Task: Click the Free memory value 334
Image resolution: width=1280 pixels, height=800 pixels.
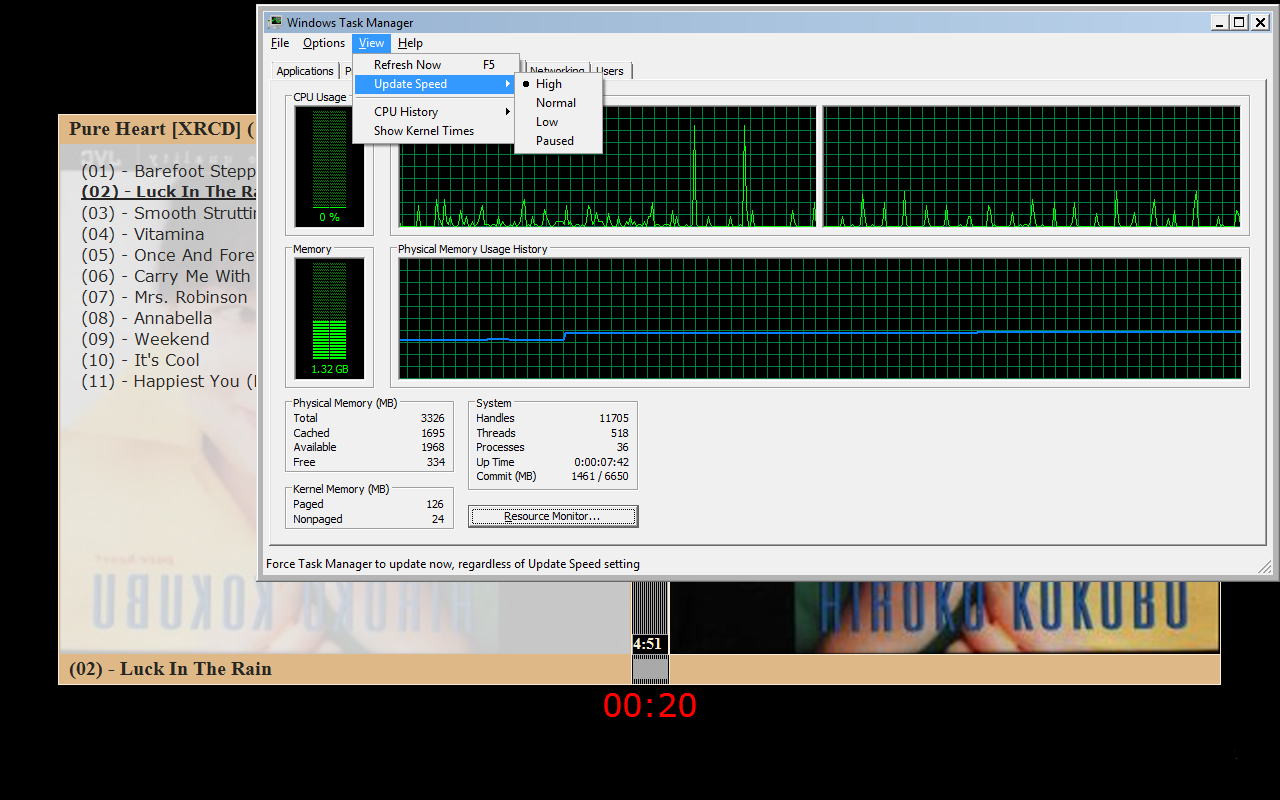Action: point(436,462)
